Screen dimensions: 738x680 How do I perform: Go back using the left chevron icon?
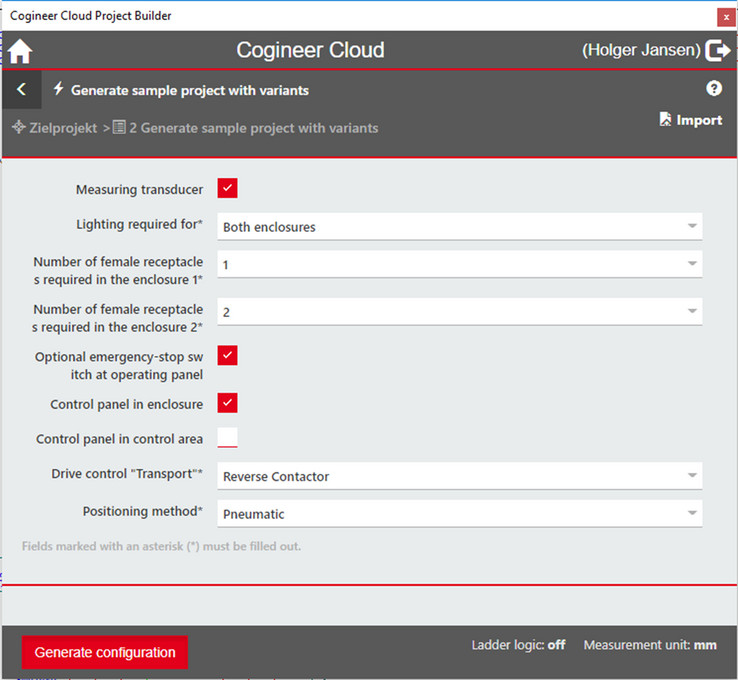21,90
